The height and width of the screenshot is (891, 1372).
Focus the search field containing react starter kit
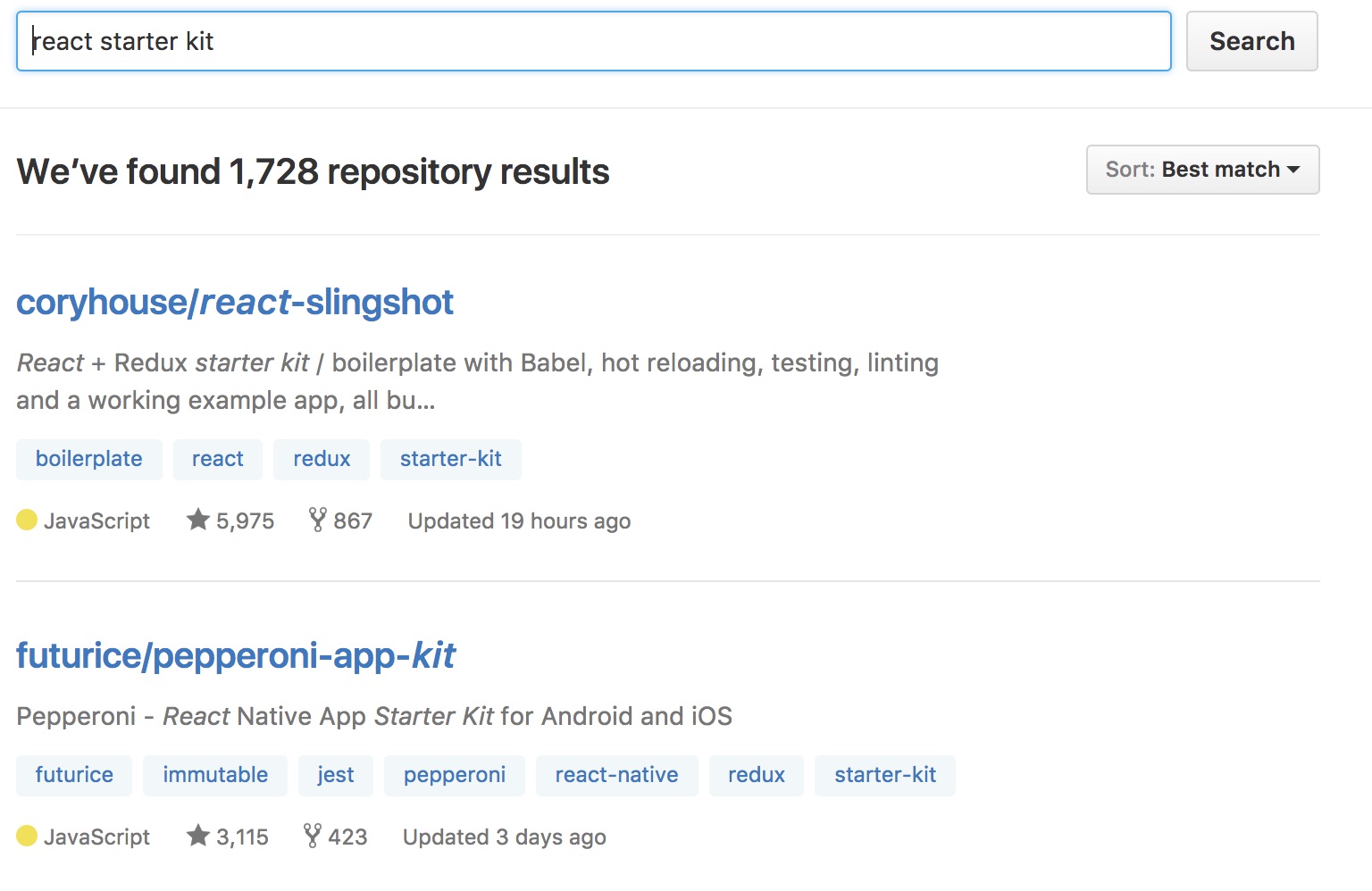pos(594,41)
